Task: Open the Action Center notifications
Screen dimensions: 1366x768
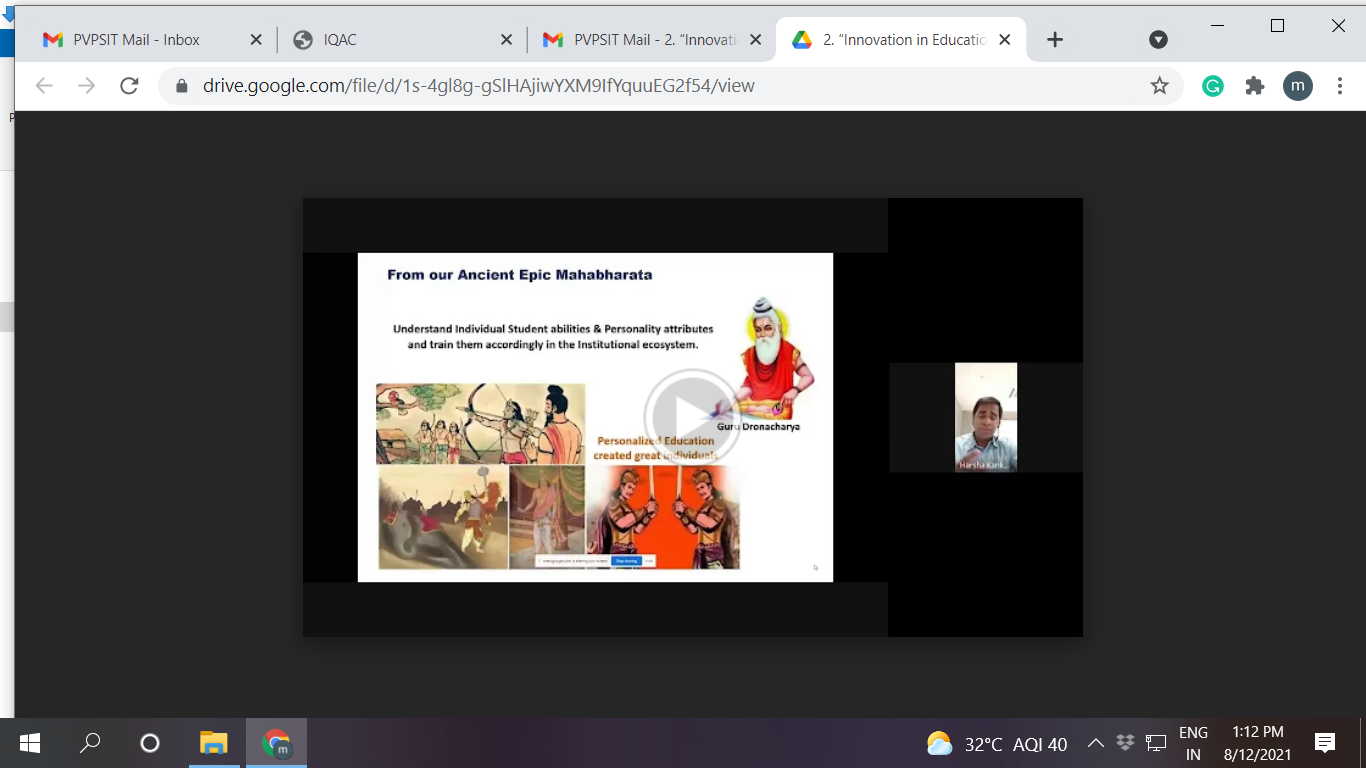Action: (x=1325, y=743)
